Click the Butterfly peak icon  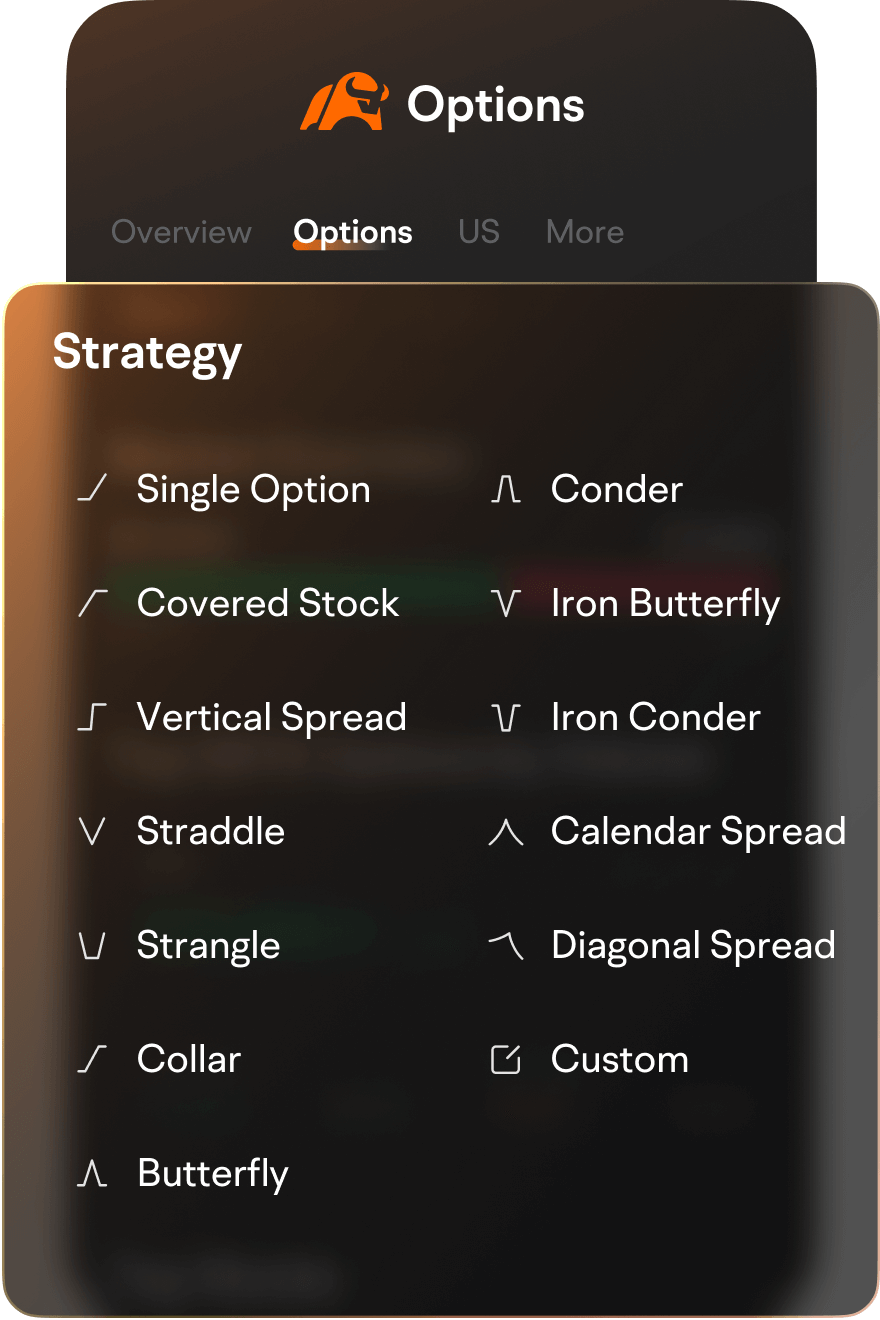[92, 1174]
